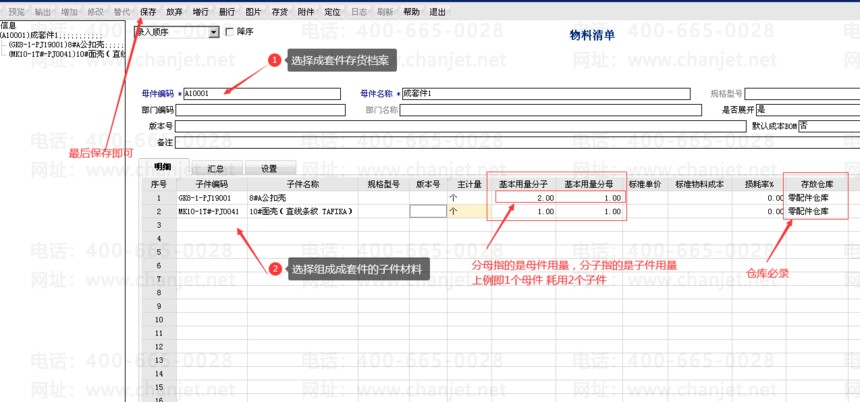Open the 存货 toolbar item
This screenshot has width=860, height=402.
click(x=280, y=12)
